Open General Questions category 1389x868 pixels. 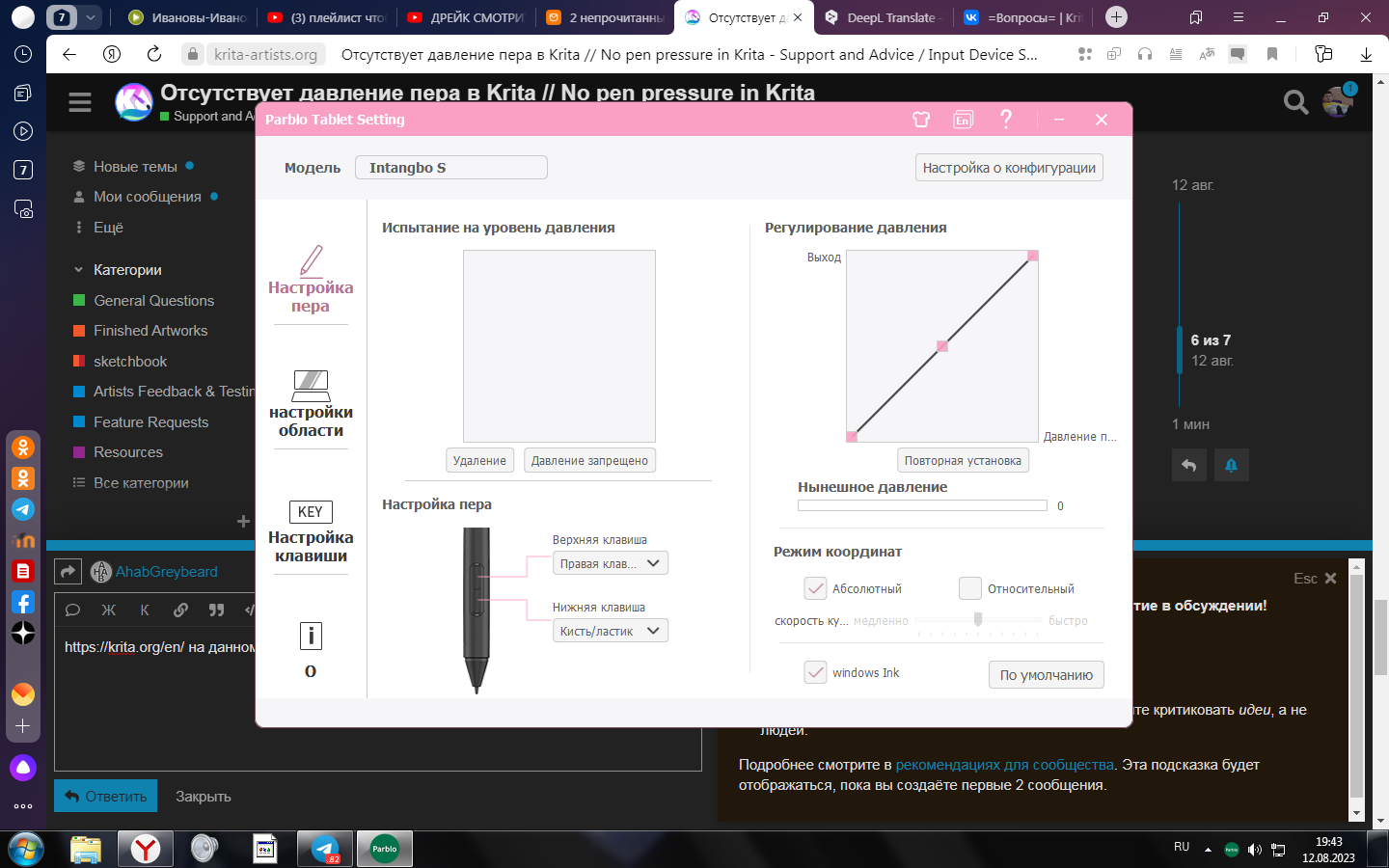pos(153,301)
